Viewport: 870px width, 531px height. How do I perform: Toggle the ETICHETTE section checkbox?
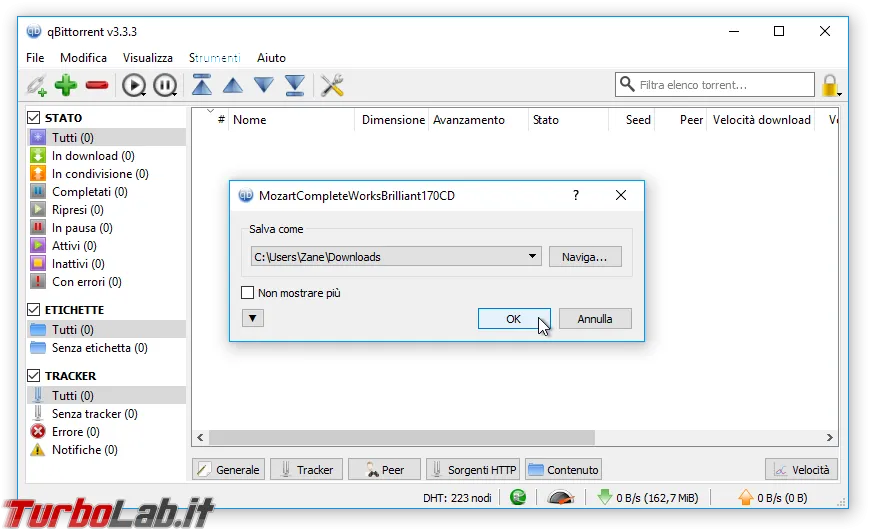(x=33, y=310)
